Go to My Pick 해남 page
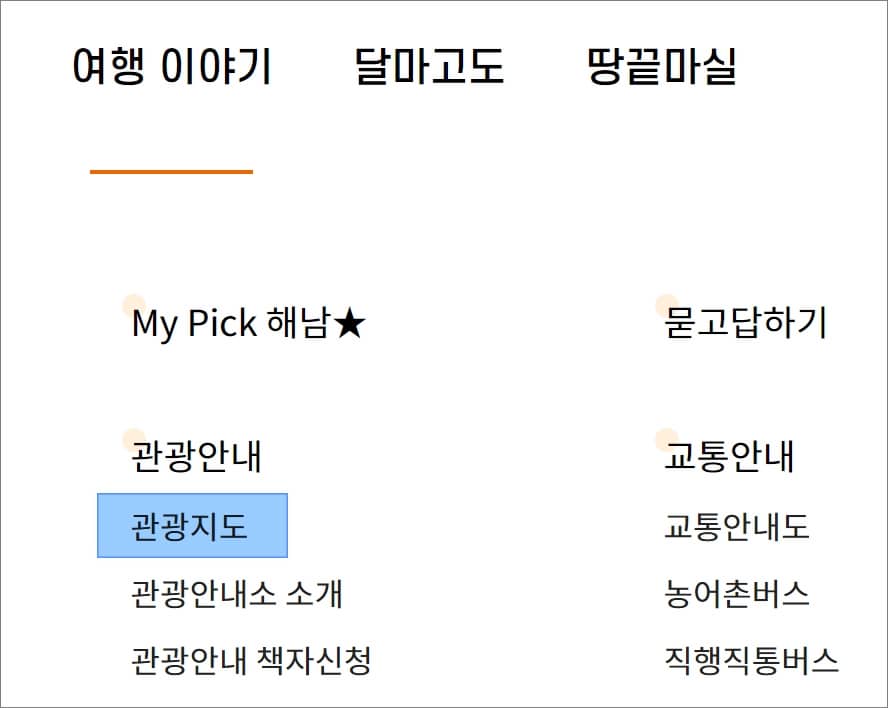The image size is (888, 708). tap(249, 323)
